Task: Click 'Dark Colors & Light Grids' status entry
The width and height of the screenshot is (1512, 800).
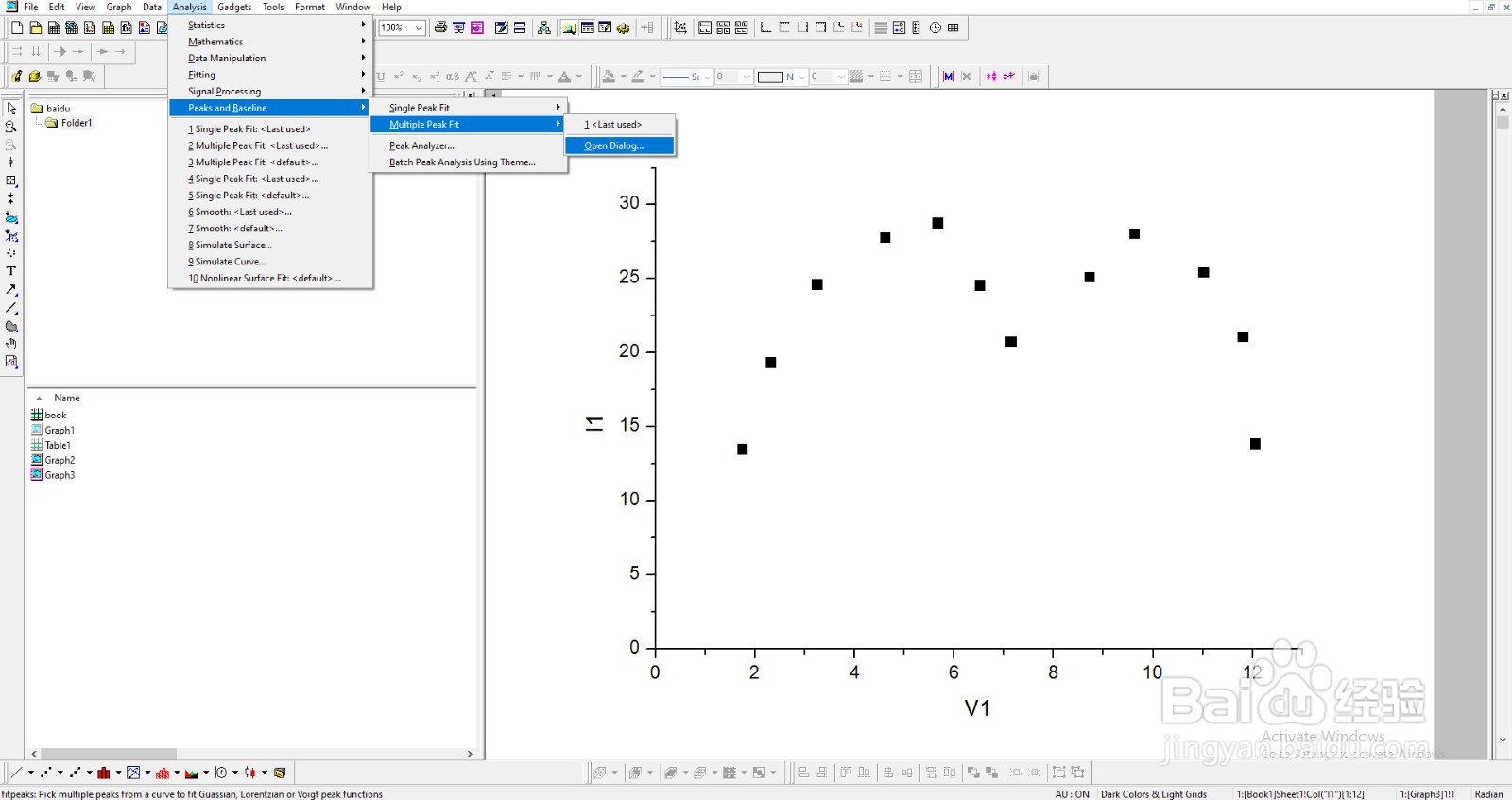Action: click(x=1154, y=794)
